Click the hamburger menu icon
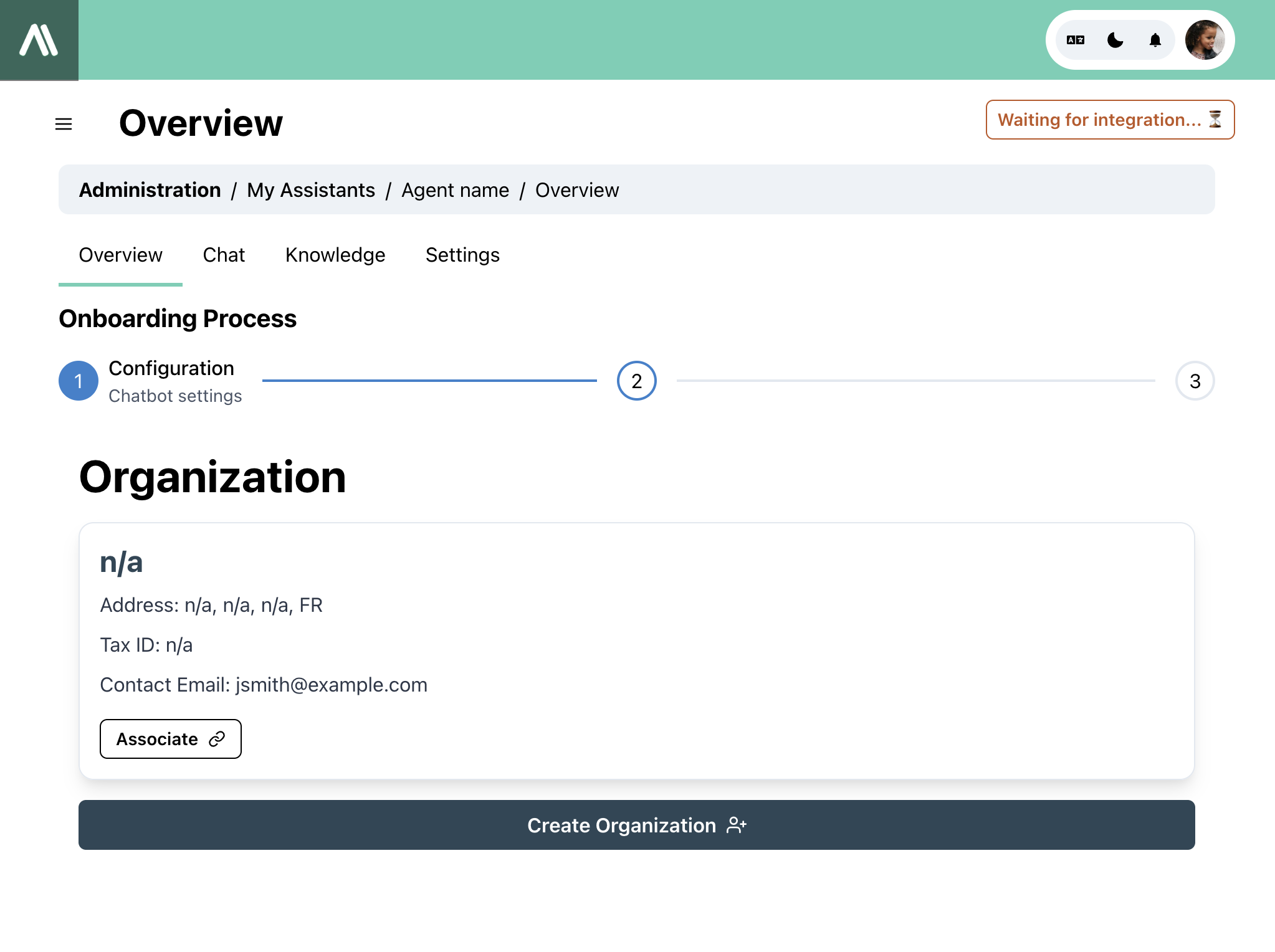Screen dimensions: 1275x952 (64, 123)
